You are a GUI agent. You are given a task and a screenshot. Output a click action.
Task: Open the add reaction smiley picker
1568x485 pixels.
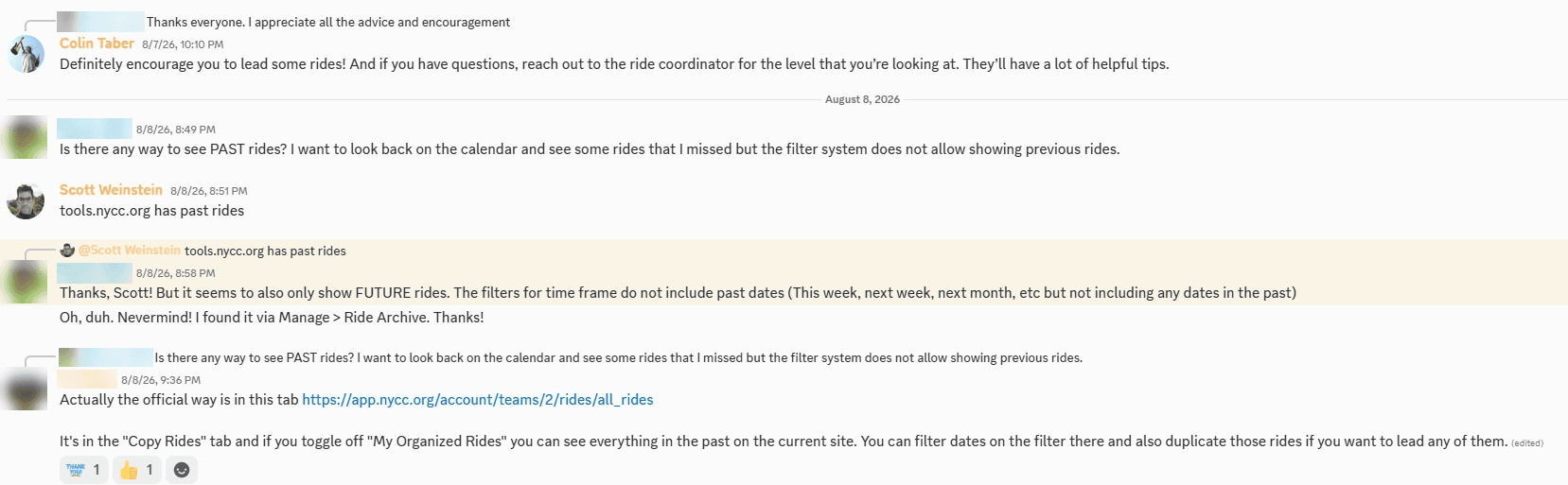[x=182, y=470]
